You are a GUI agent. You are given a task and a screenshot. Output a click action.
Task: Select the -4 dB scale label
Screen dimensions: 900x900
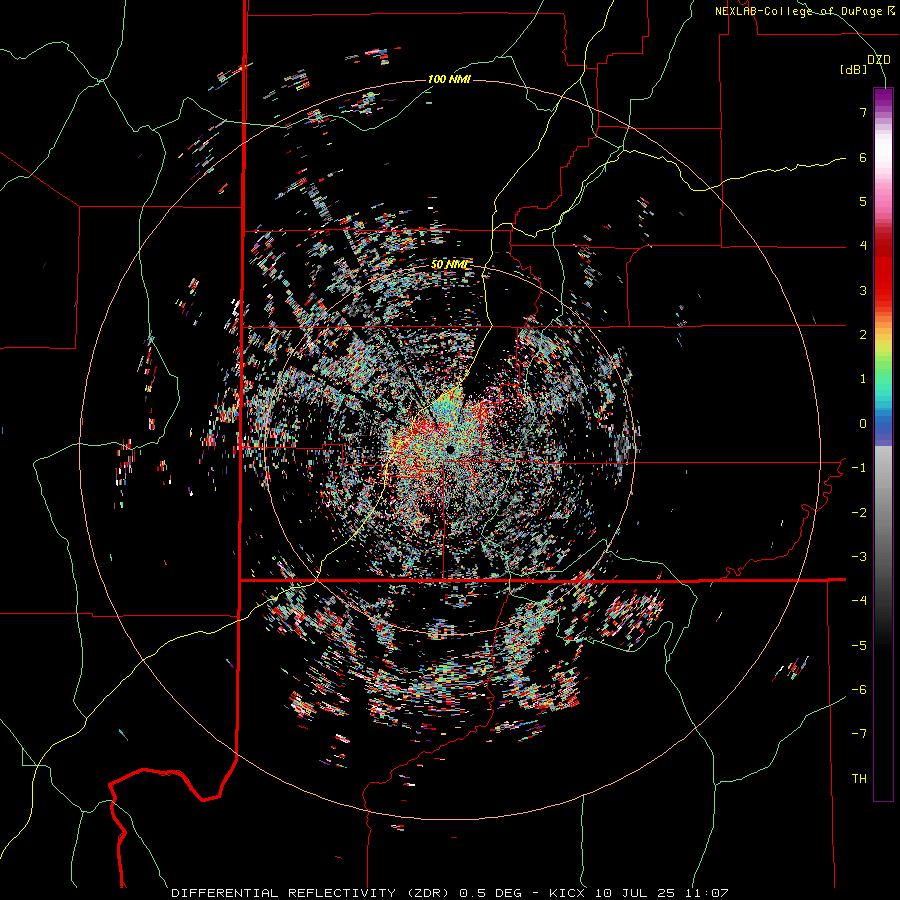859,601
